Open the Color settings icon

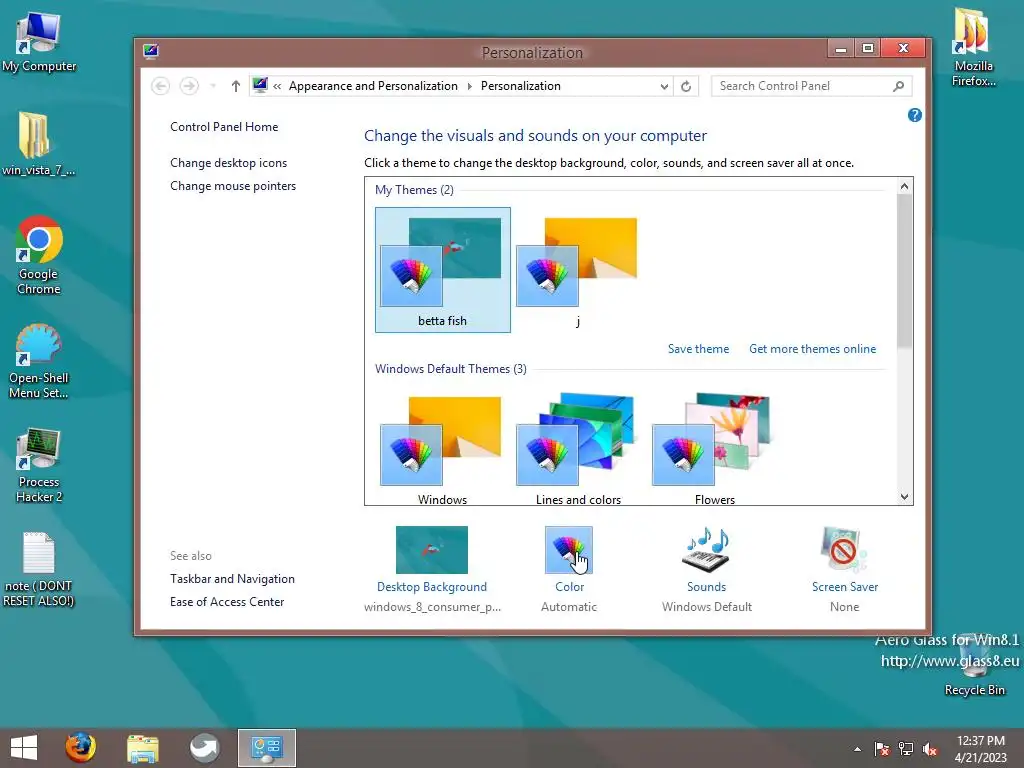(x=569, y=550)
